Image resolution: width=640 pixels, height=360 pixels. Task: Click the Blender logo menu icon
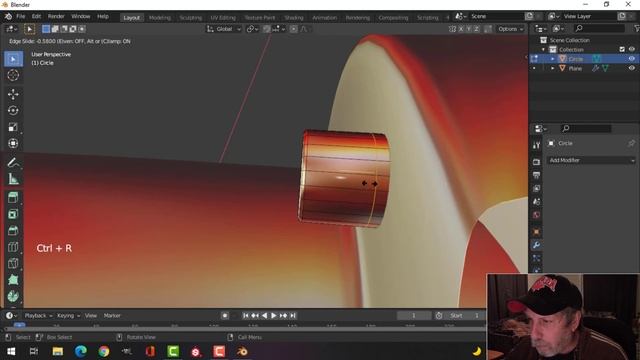(x=8, y=16)
